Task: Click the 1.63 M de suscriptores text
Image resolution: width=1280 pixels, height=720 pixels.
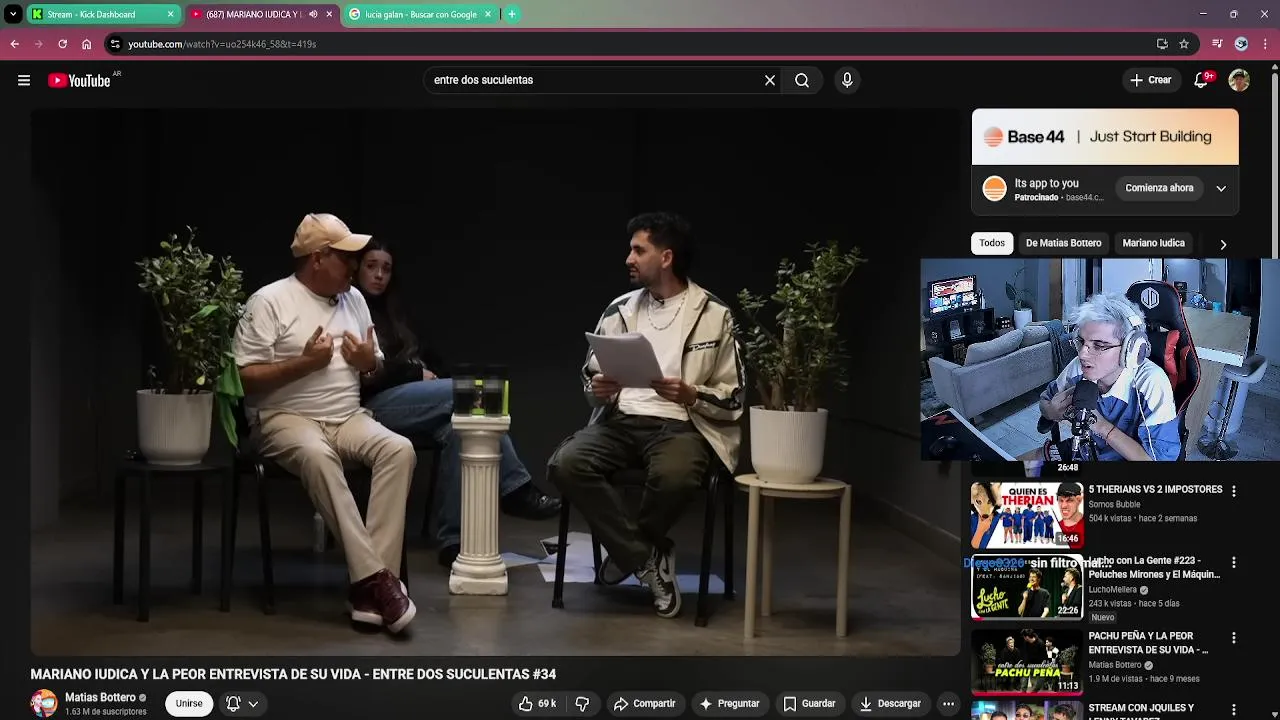Action: 105,712
